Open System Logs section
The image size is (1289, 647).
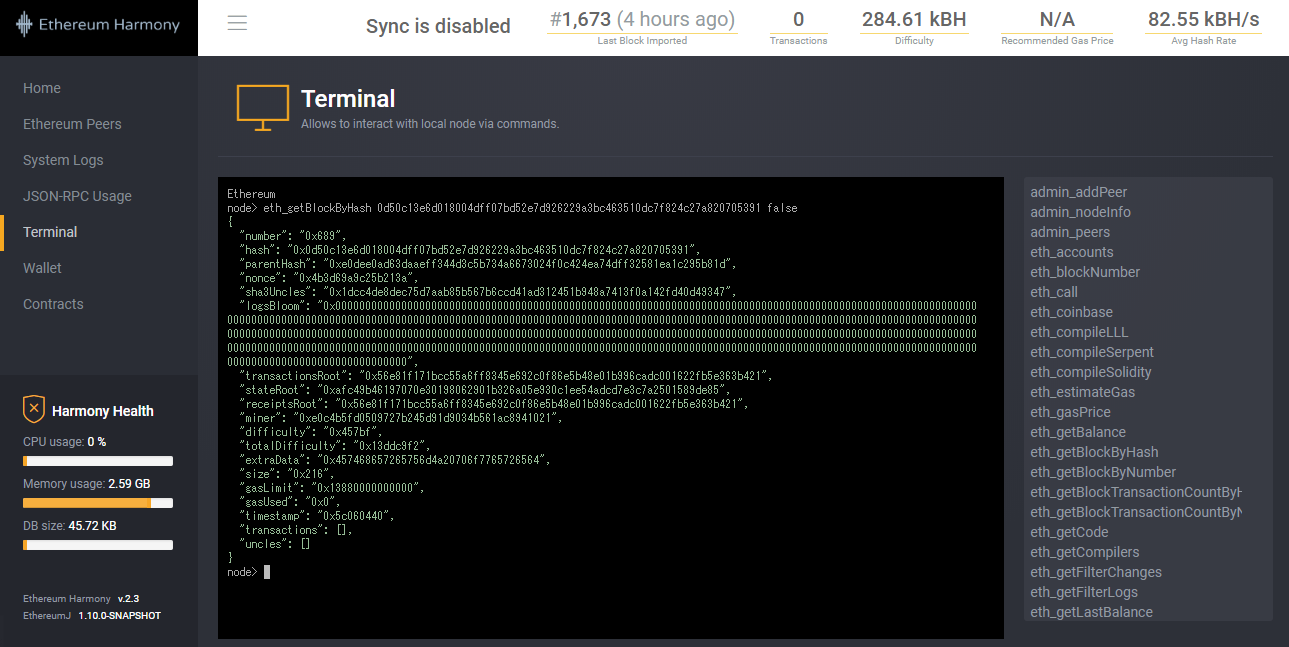click(63, 160)
